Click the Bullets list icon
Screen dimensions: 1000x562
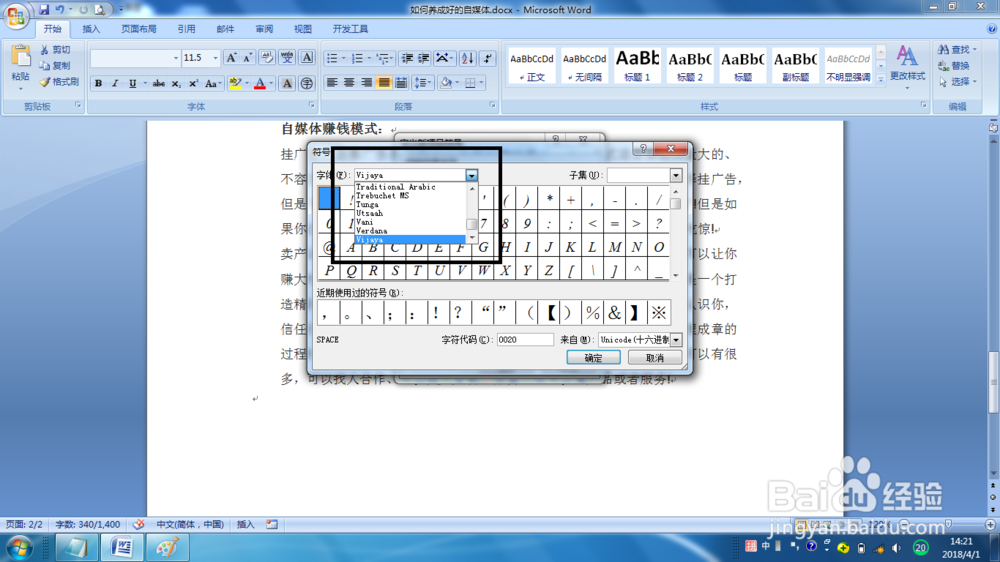[x=332, y=58]
